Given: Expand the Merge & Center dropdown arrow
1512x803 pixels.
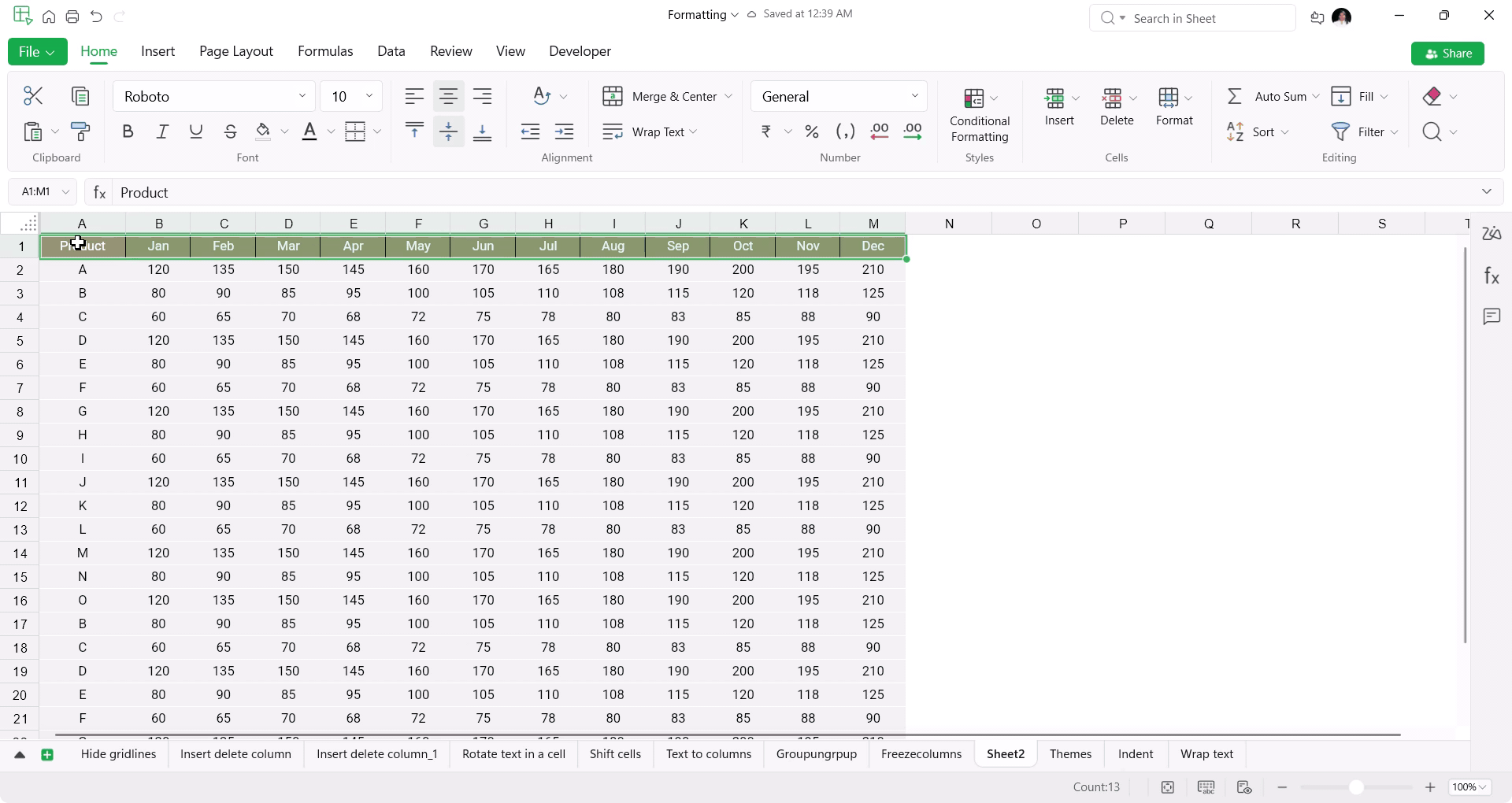Looking at the screenshot, I should coord(728,96).
